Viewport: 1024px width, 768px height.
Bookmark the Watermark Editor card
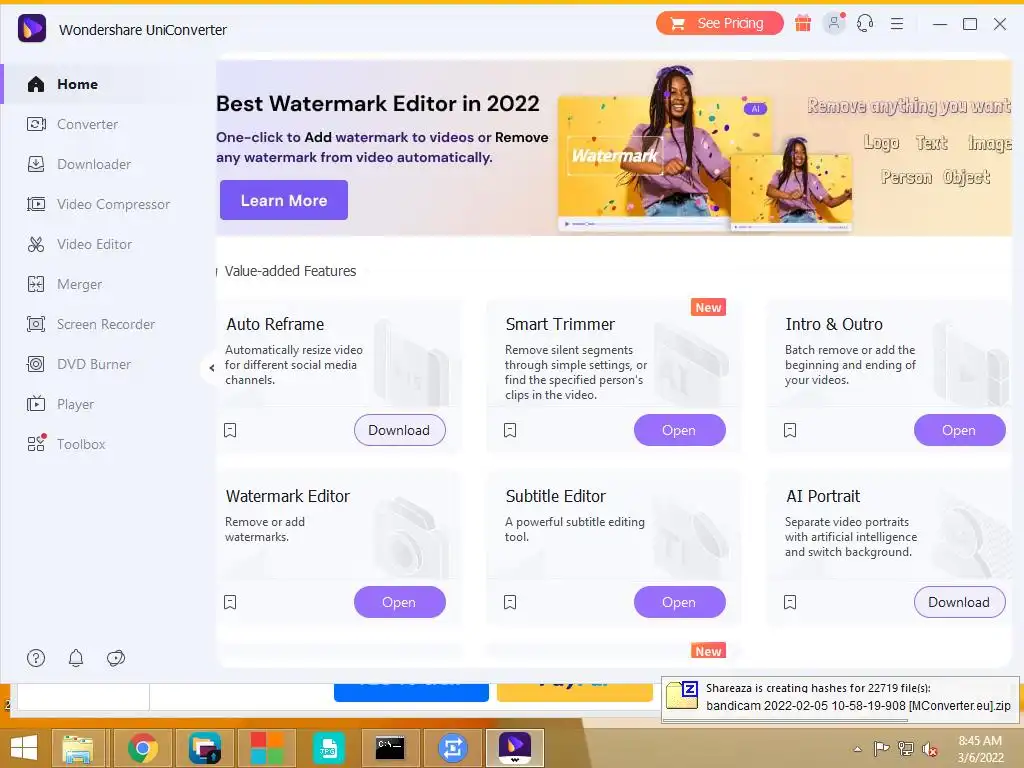[x=230, y=602]
